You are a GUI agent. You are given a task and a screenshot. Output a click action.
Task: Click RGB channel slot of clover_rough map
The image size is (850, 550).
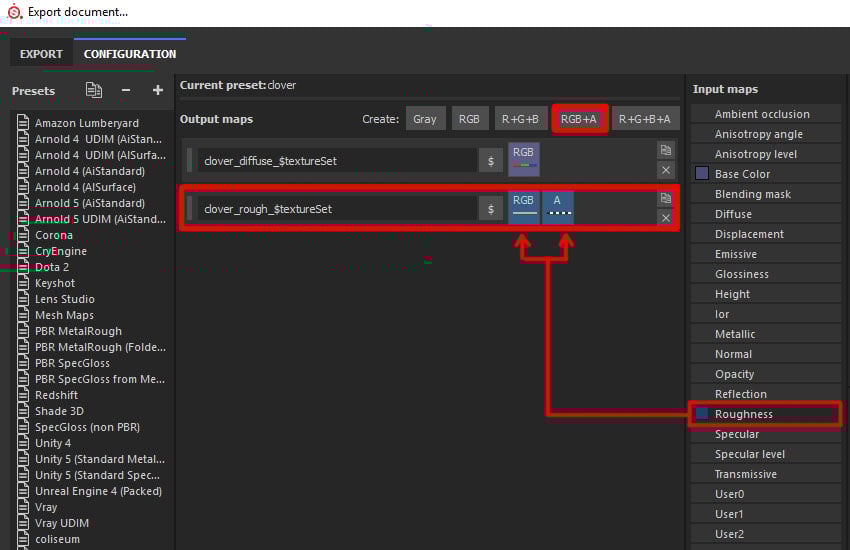(x=523, y=207)
